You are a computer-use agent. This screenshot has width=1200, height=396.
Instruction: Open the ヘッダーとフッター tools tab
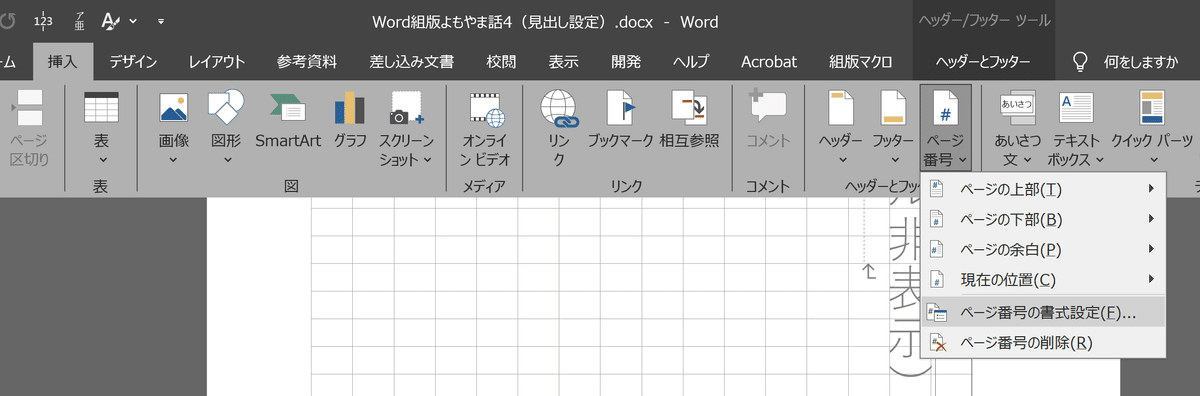coord(983,61)
